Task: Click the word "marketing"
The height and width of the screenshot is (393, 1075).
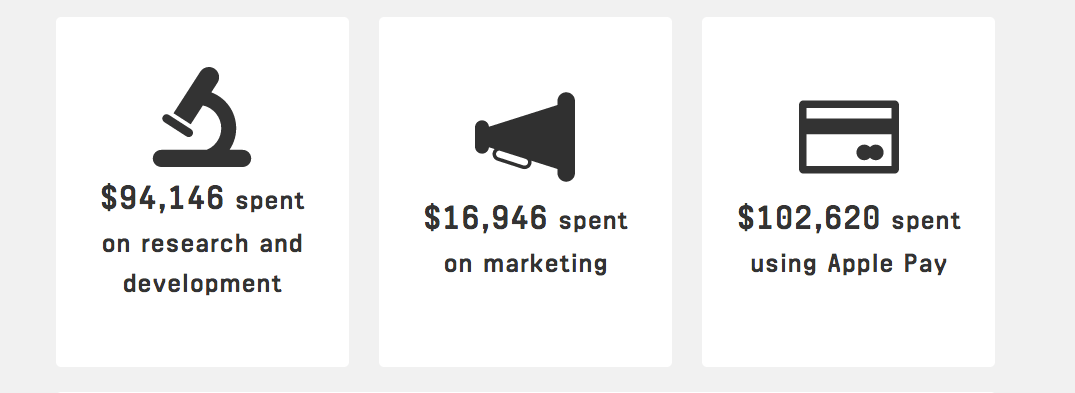Action: pos(545,265)
